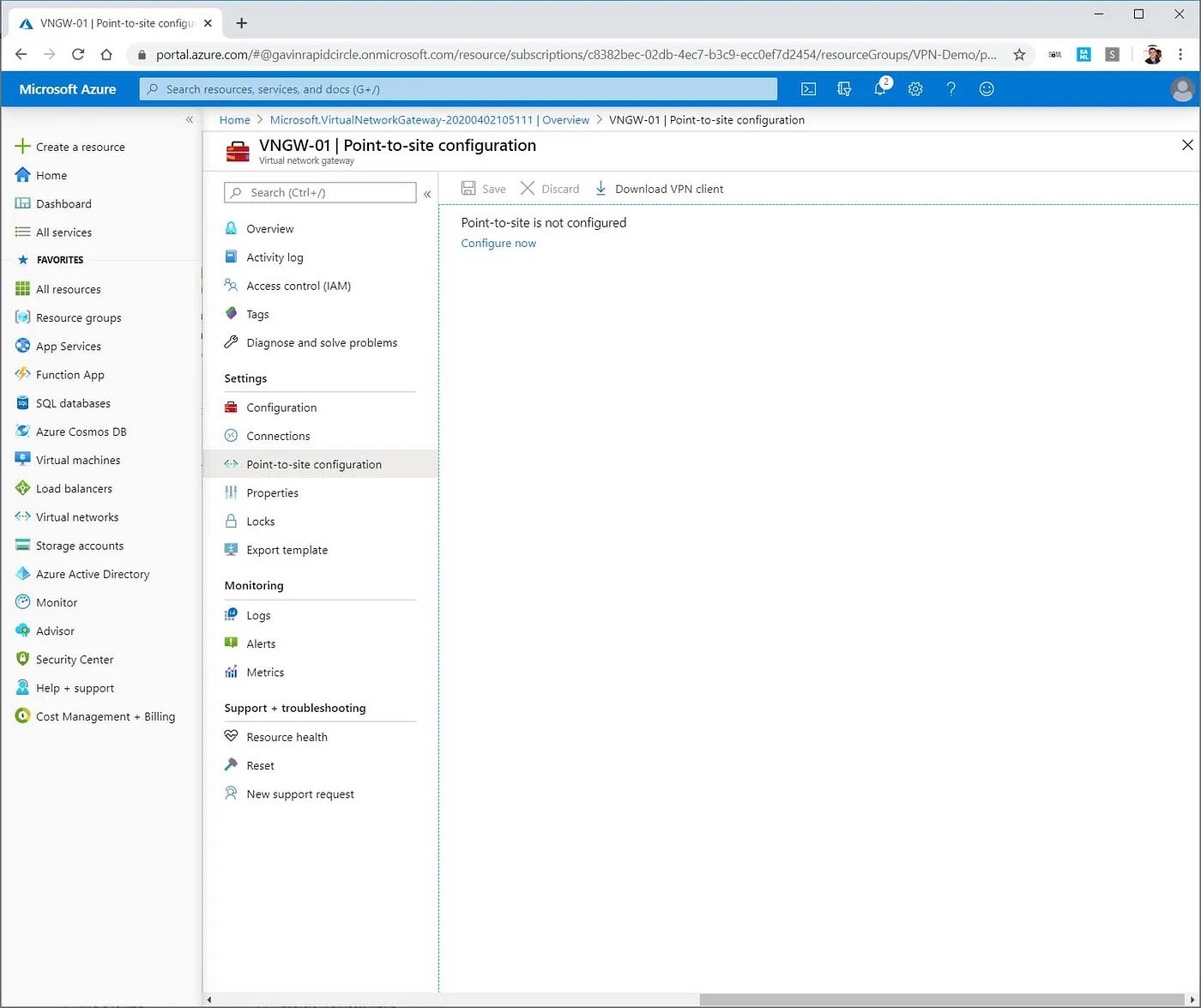Screen dimensions: 1201x1008
Task: Bookmark page with the star icon
Action: [1019, 54]
